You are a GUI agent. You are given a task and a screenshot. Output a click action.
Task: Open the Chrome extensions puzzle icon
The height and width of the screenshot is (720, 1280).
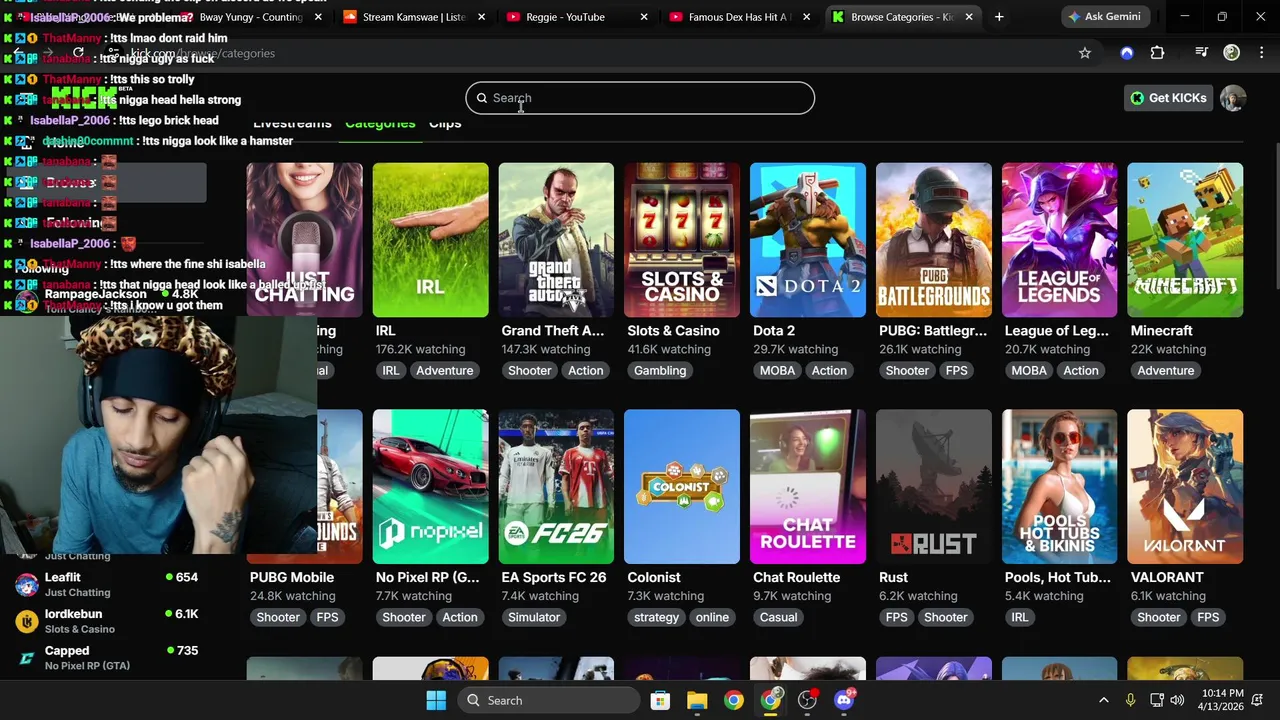click(1157, 53)
